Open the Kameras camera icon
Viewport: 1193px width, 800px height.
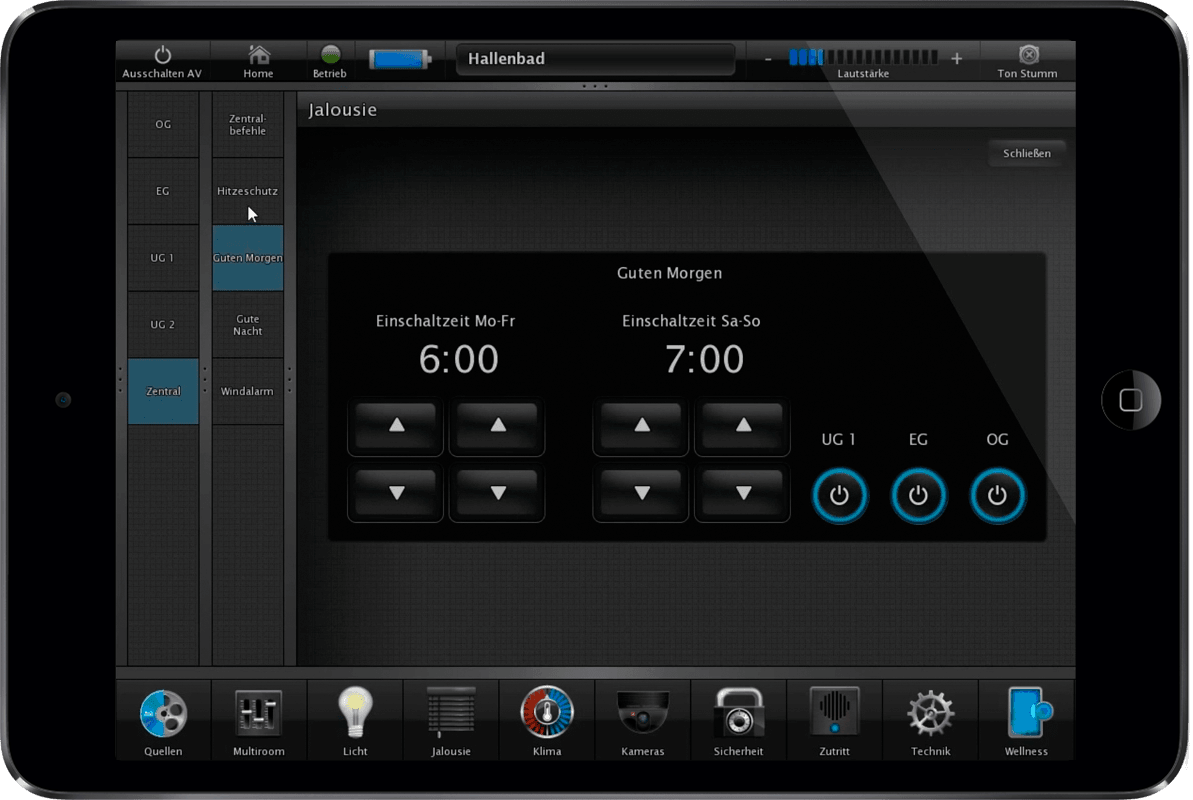pos(642,714)
